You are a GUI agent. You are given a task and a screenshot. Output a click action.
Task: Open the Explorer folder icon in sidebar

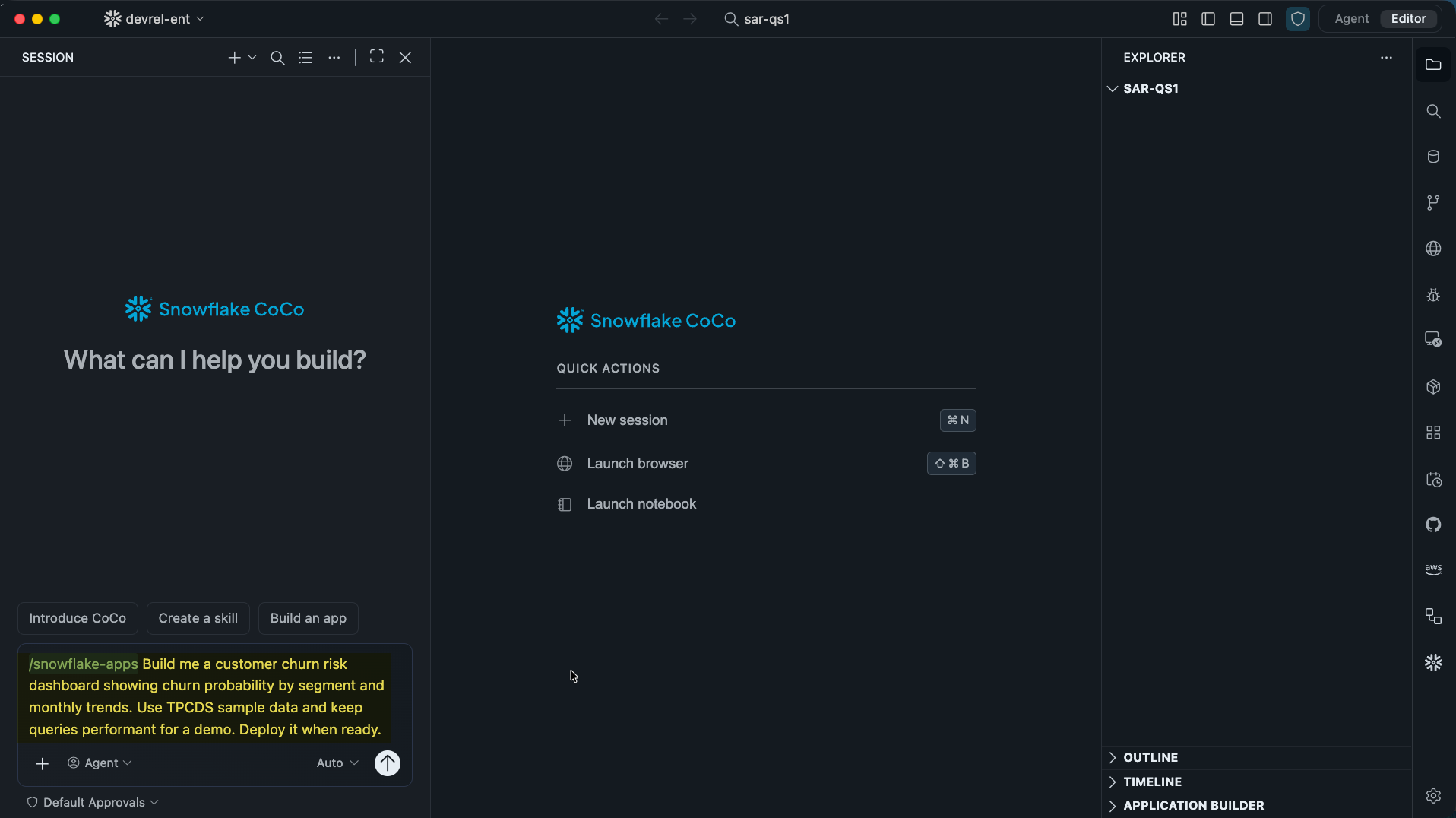click(1433, 65)
